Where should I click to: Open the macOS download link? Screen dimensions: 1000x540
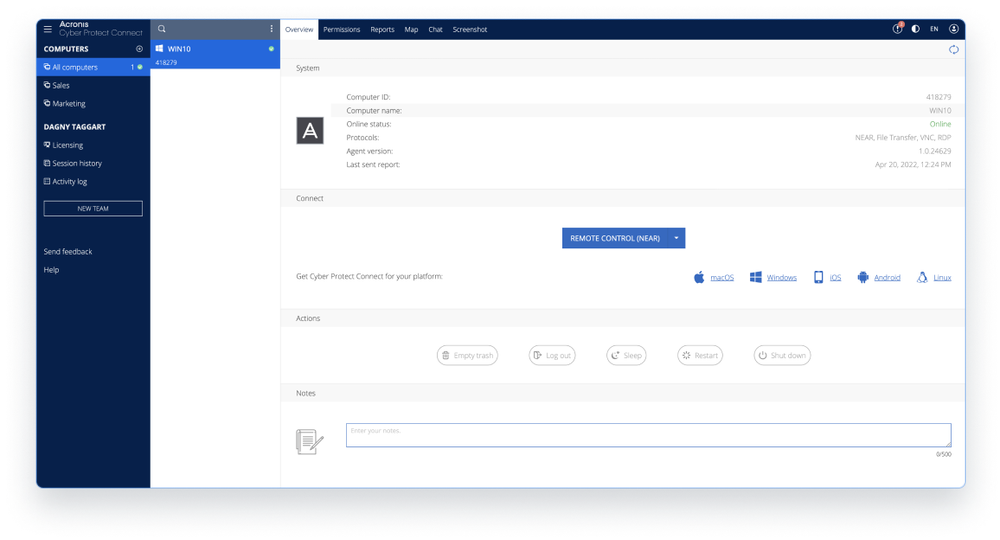pos(722,277)
